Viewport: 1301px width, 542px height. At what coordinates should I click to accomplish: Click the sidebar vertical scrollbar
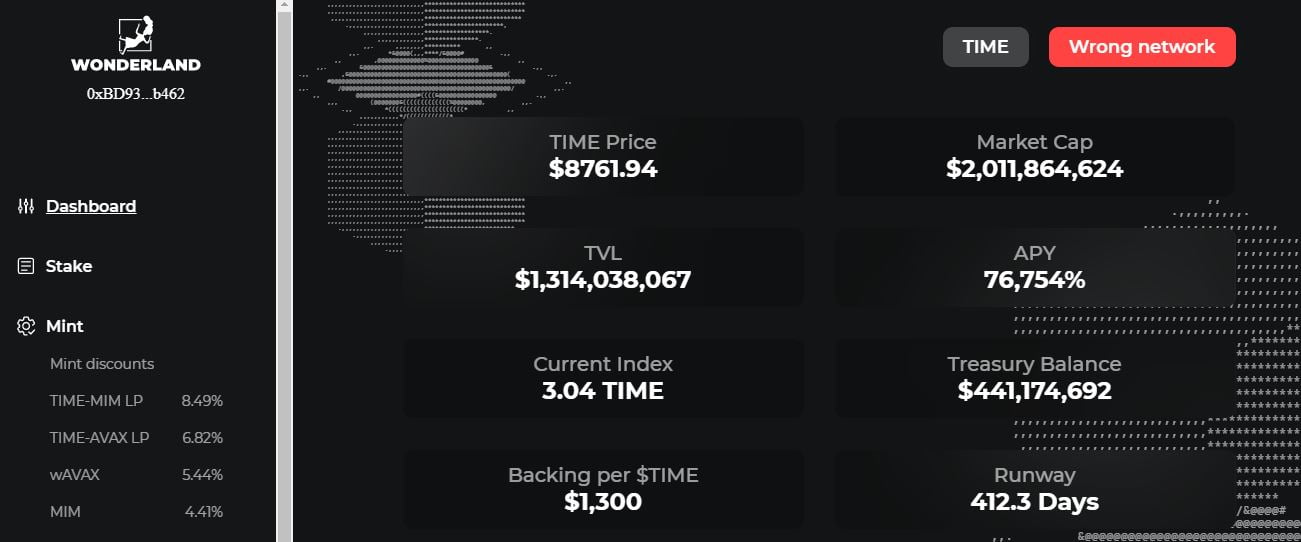284,270
